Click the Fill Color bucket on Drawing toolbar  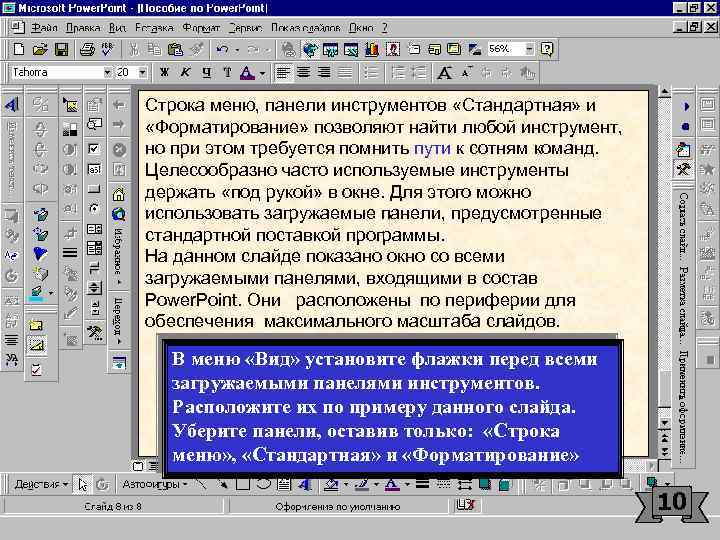coord(331,484)
